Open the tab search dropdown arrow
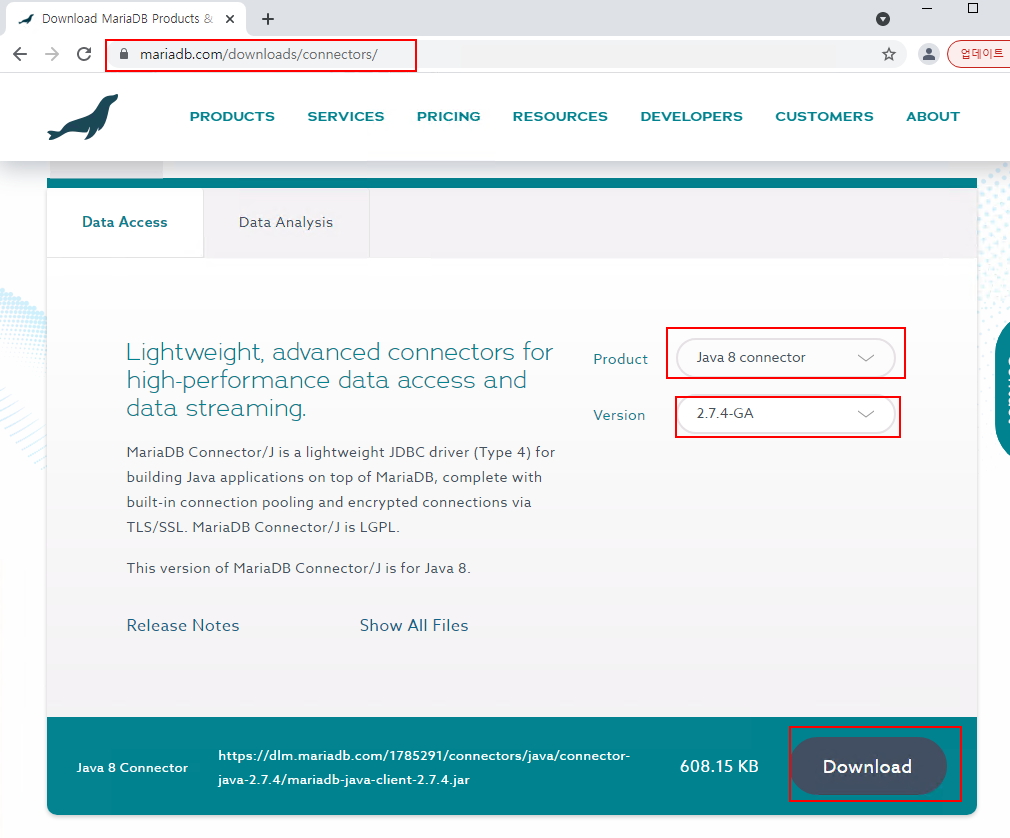The image size is (1010, 838). tap(883, 19)
